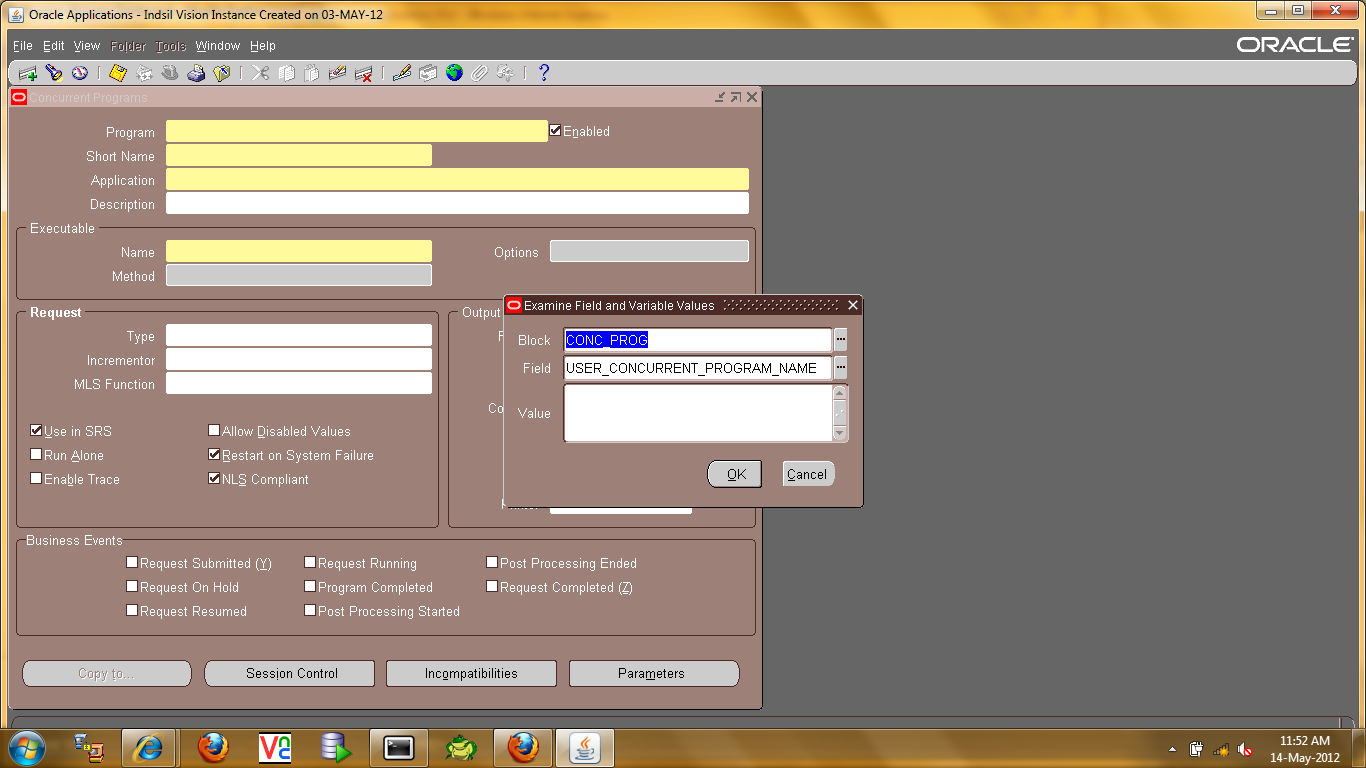The image size is (1366, 768).
Task: Click OK in the Examine dialog
Action: tap(735, 474)
